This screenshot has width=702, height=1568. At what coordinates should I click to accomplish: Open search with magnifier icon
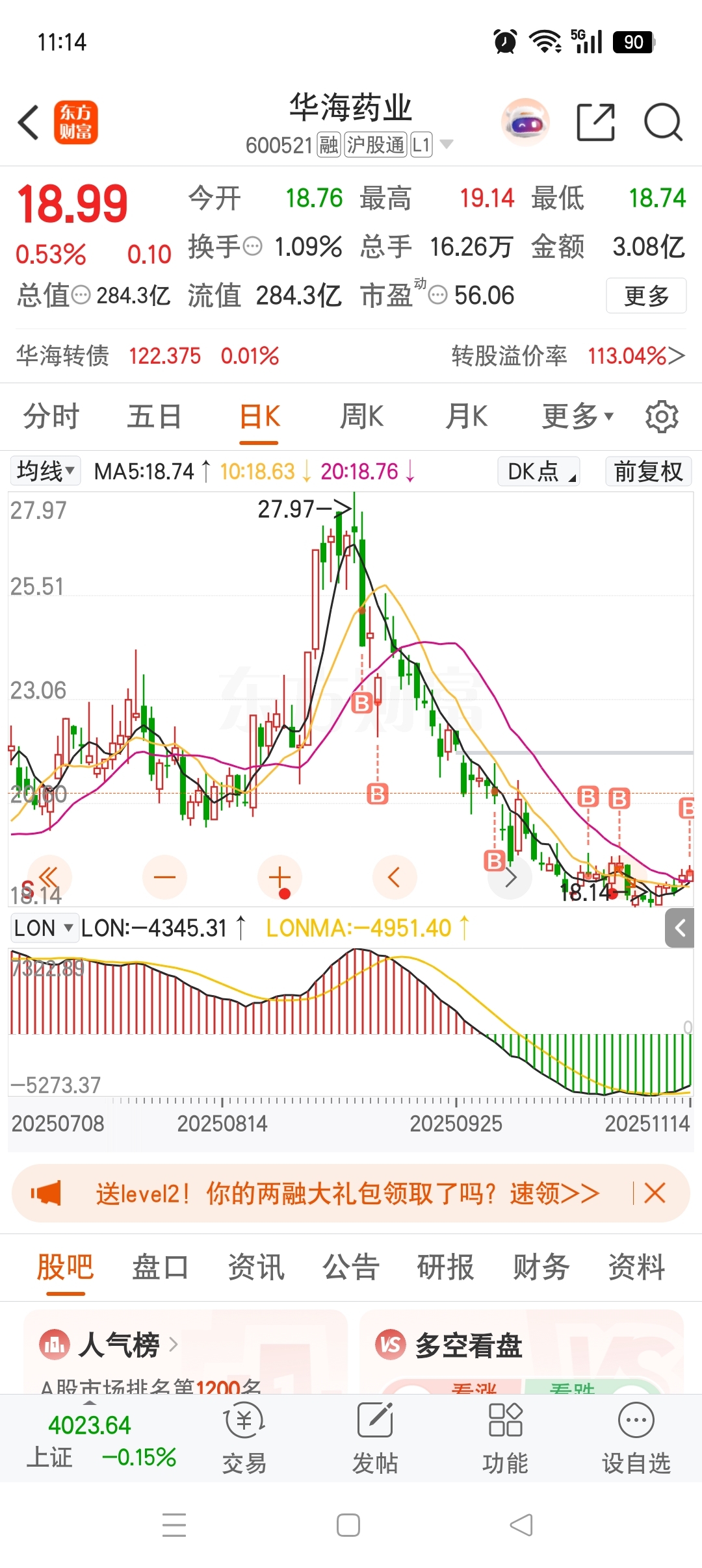tap(662, 122)
